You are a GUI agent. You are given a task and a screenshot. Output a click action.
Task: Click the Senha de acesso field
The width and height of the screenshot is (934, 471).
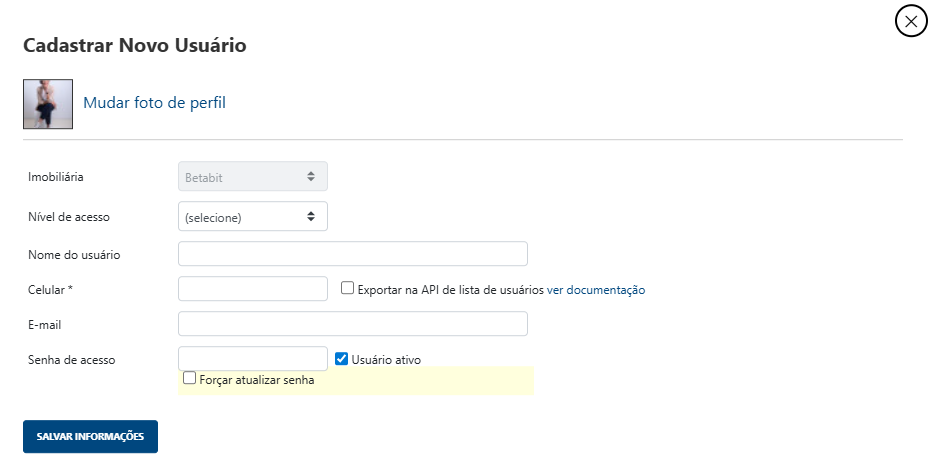coord(252,359)
